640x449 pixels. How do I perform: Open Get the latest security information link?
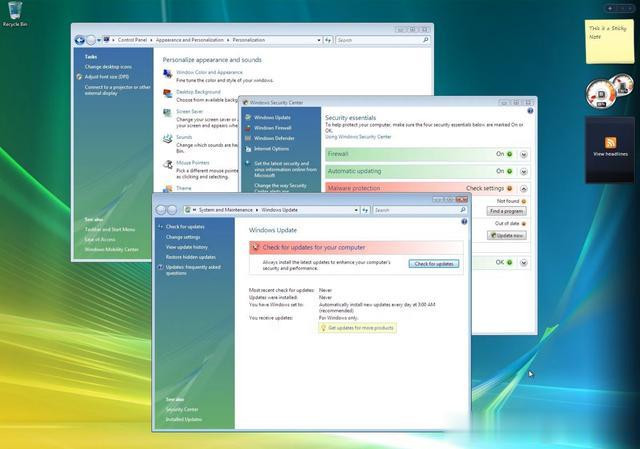point(285,169)
